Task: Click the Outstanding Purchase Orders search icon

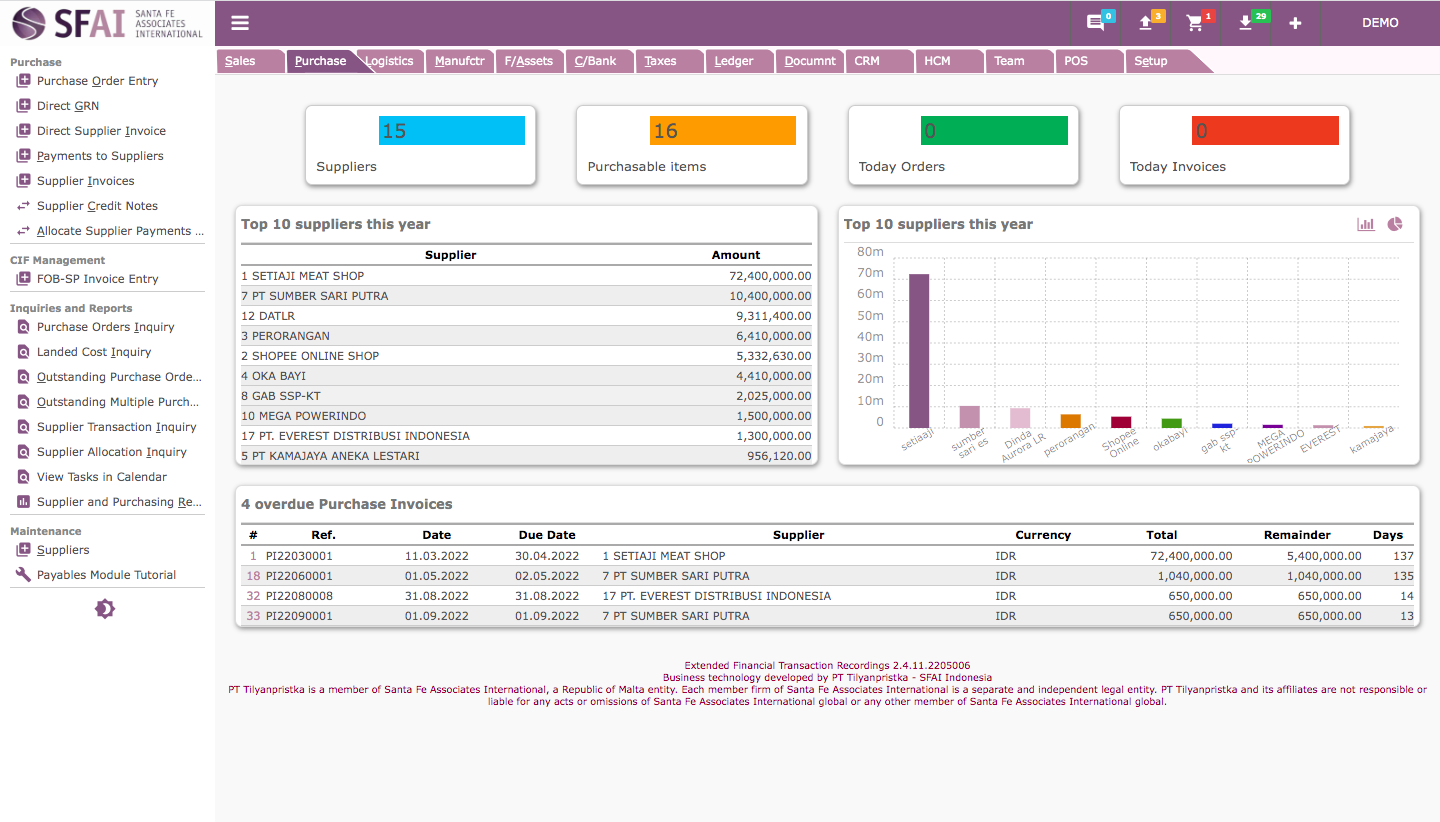Action: 24,377
